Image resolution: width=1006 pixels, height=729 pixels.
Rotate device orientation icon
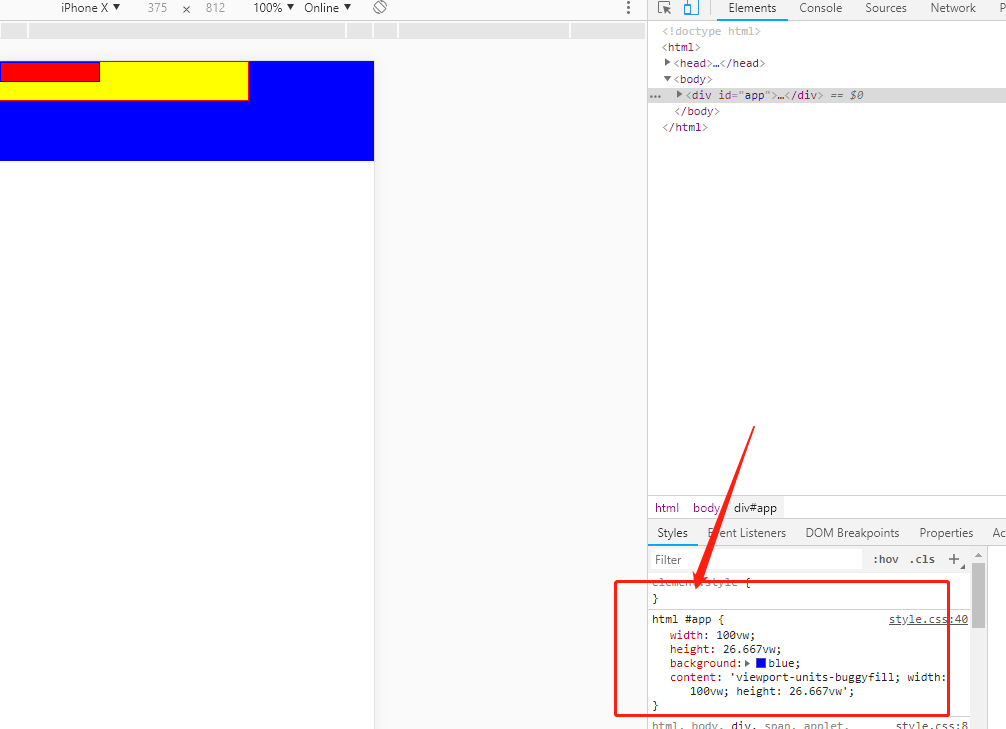(380, 8)
